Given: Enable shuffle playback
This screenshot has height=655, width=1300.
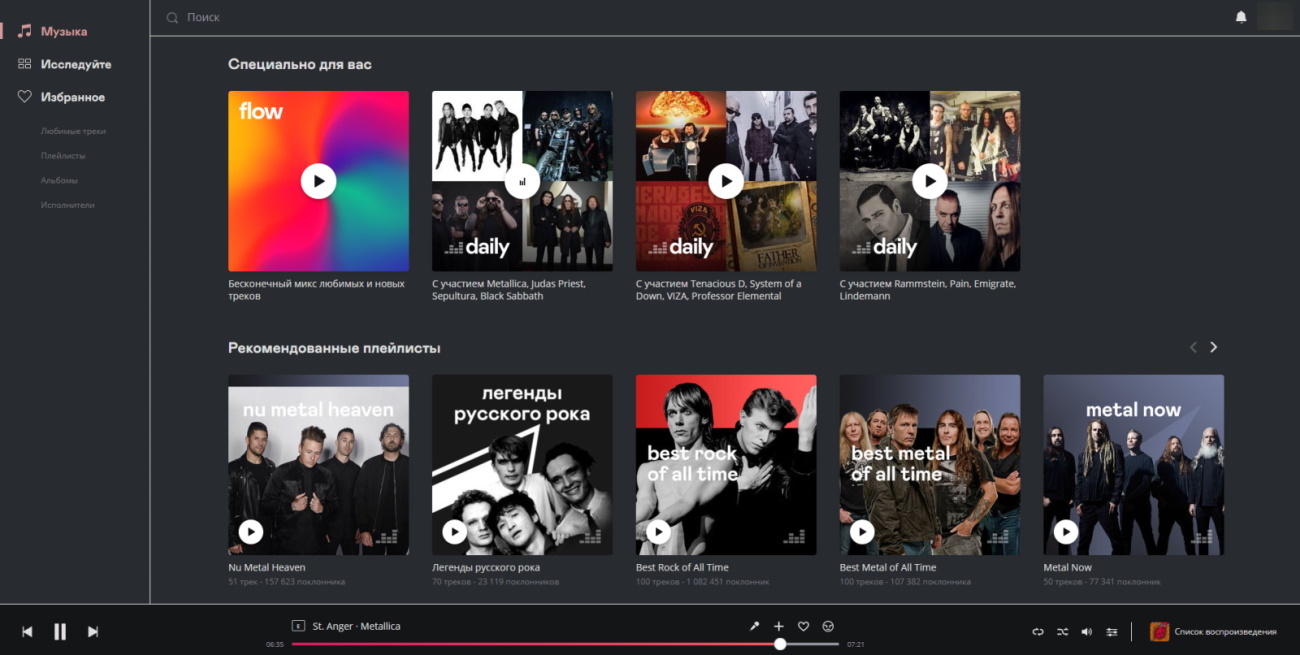Looking at the screenshot, I should tap(1062, 631).
